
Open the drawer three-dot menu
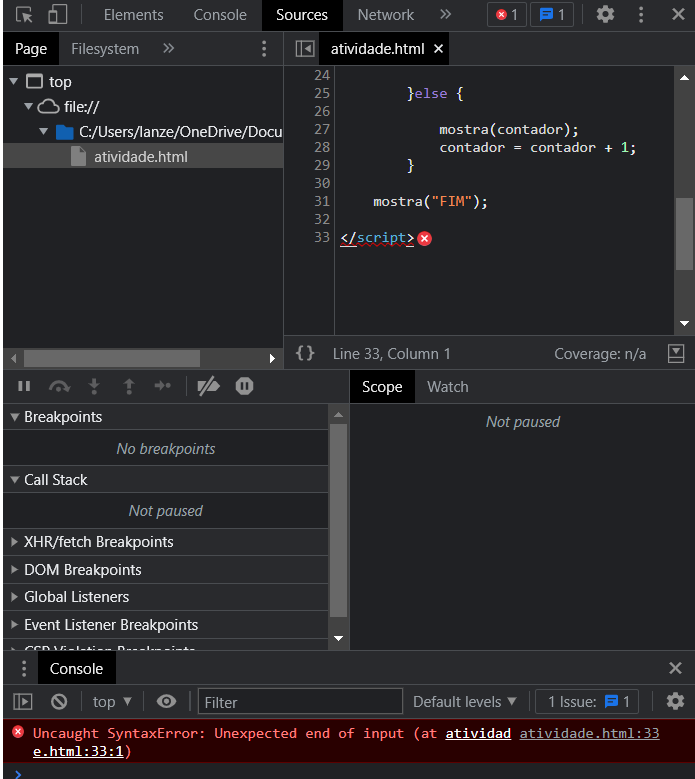pyautogui.click(x=23, y=668)
